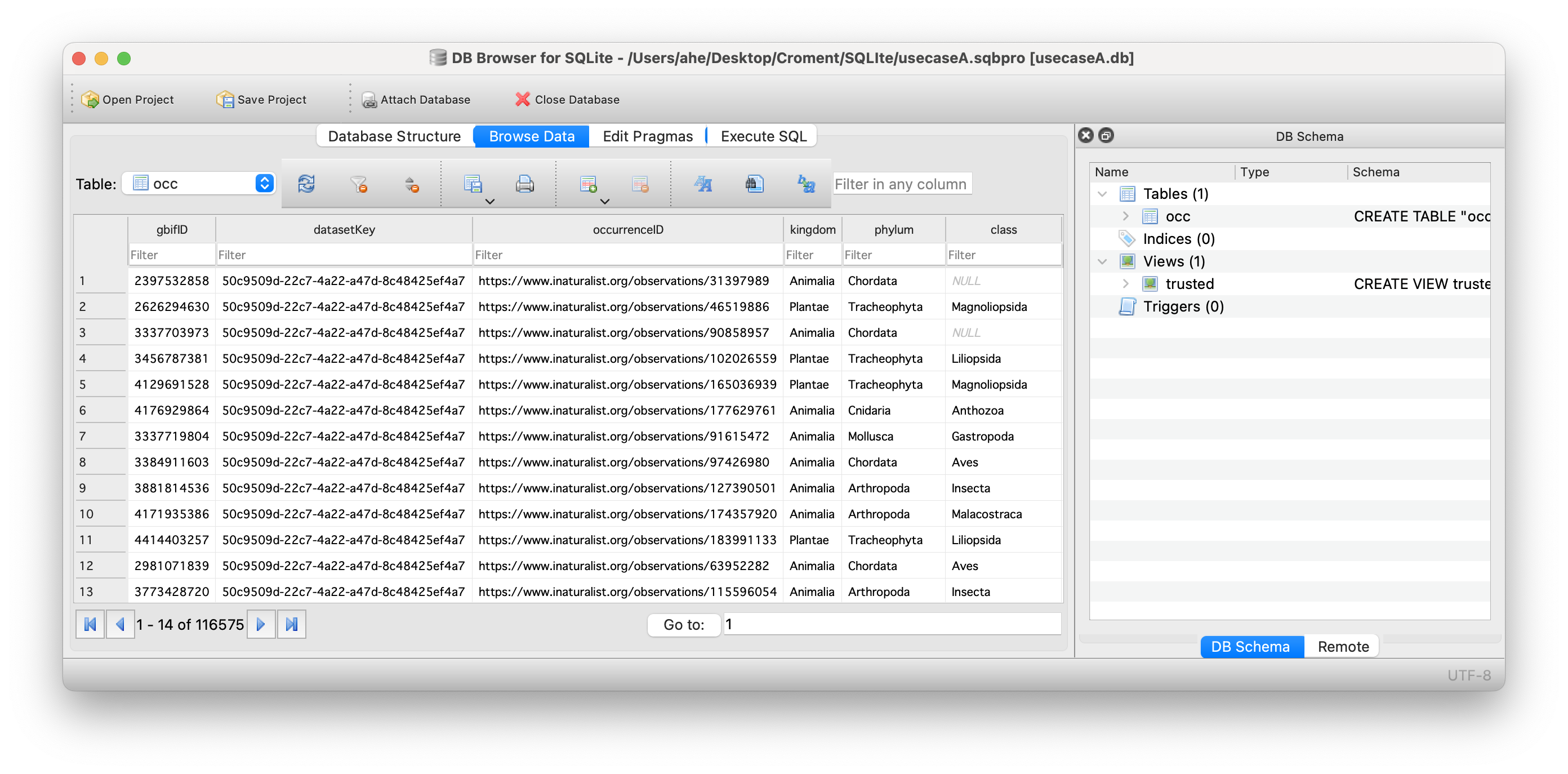Go to the next record page
The height and width of the screenshot is (774, 1568).
tap(261, 624)
